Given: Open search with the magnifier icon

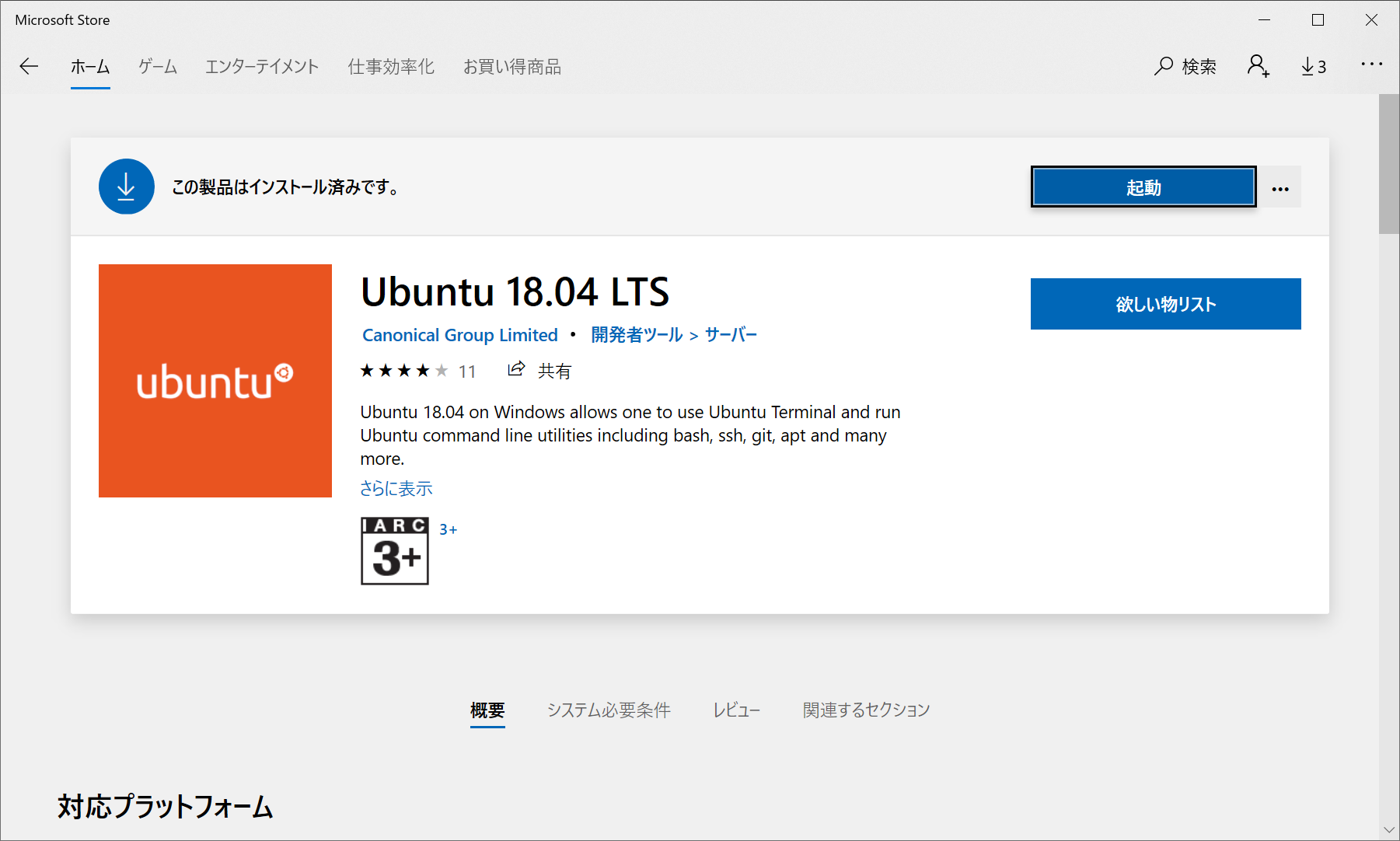Looking at the screenshot, I should coord(1163,66).
